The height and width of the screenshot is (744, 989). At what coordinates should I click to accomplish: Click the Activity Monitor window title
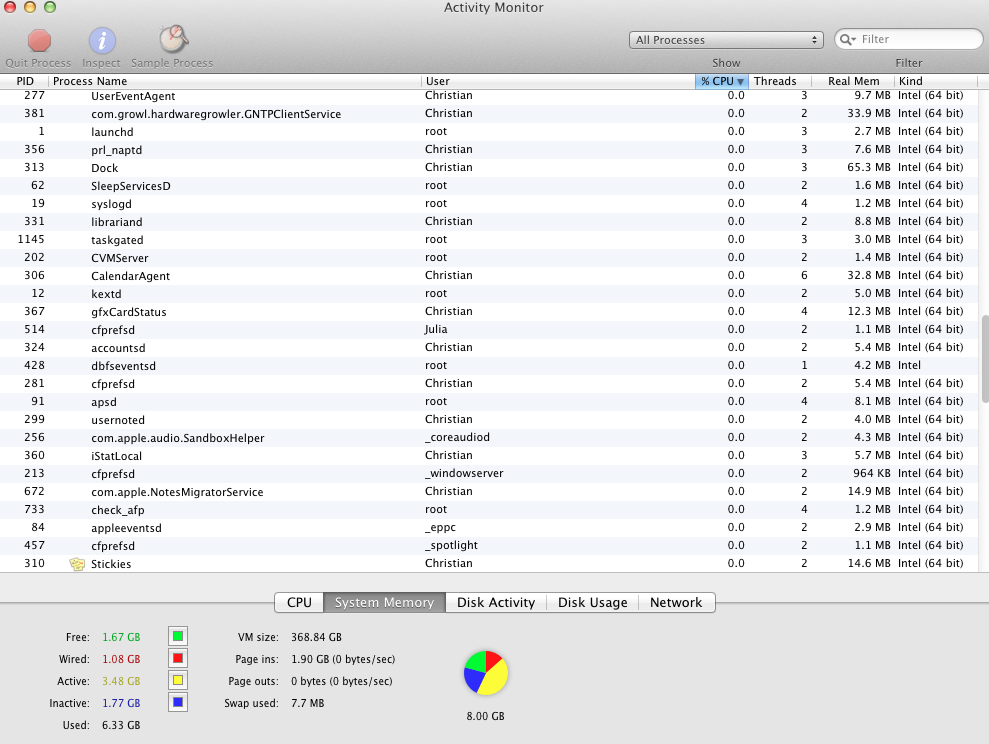tap(493, 8)
